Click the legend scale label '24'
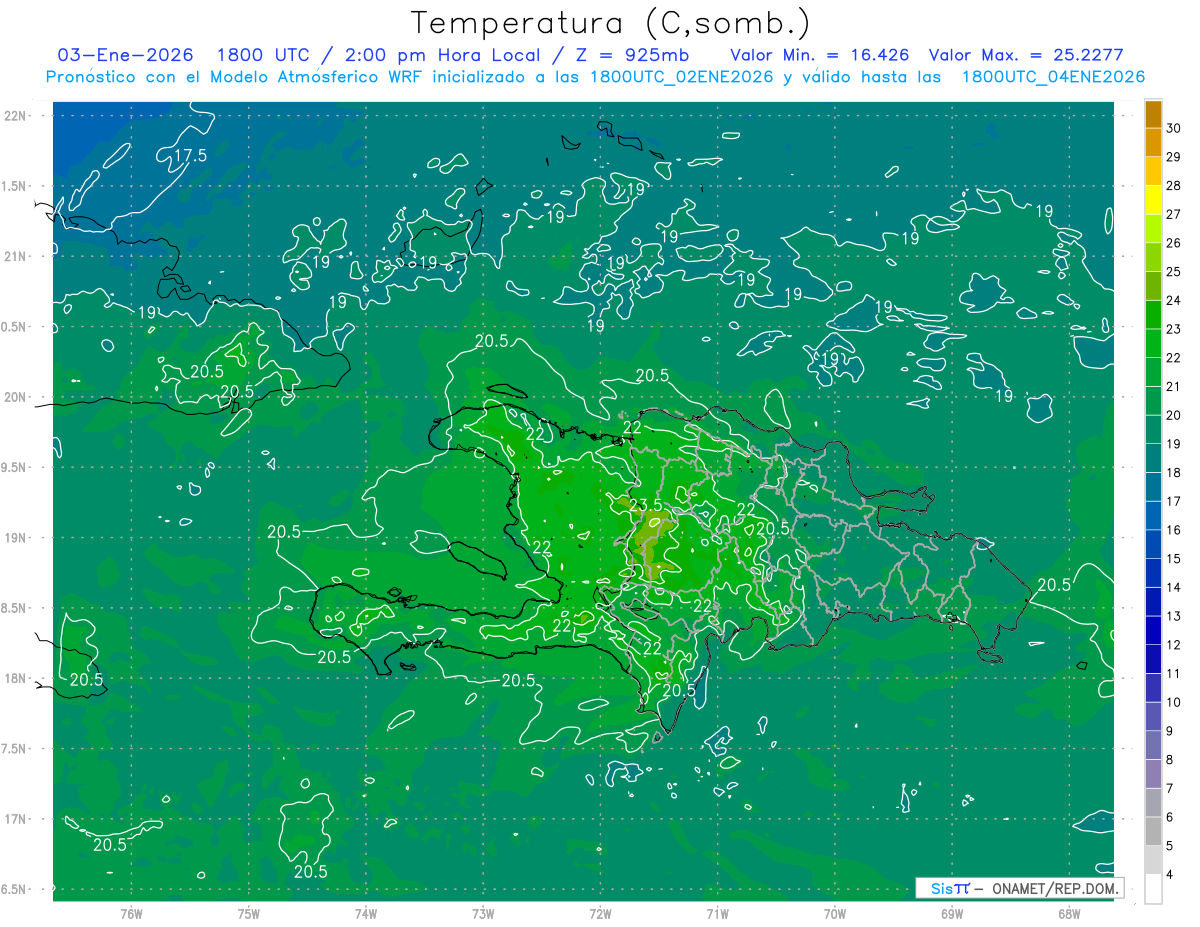The height and width of the screenshot is (927, 1200). coord(1173,300)
